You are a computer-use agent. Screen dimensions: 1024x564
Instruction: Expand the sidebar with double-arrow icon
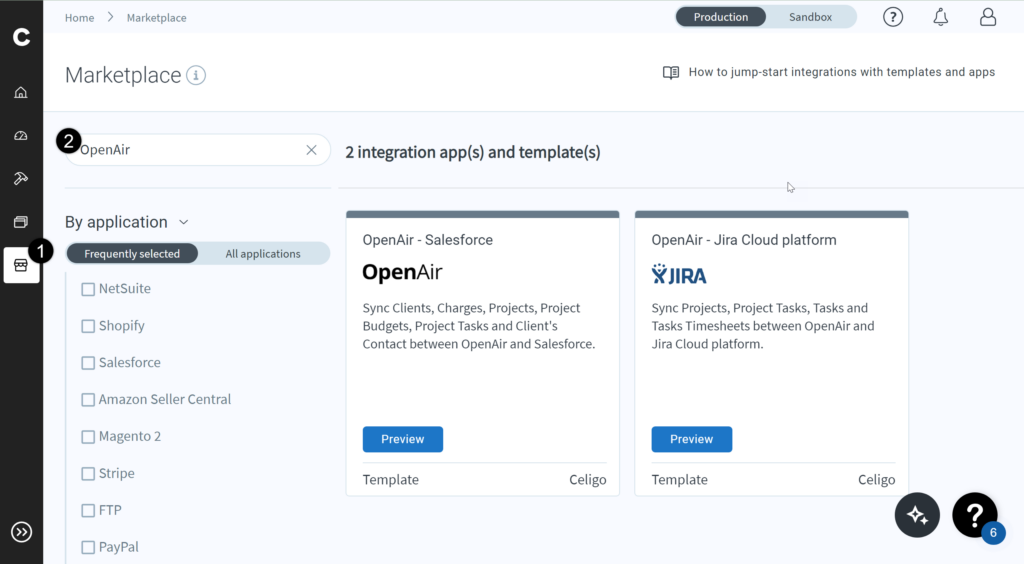click(x=21, y=532)
